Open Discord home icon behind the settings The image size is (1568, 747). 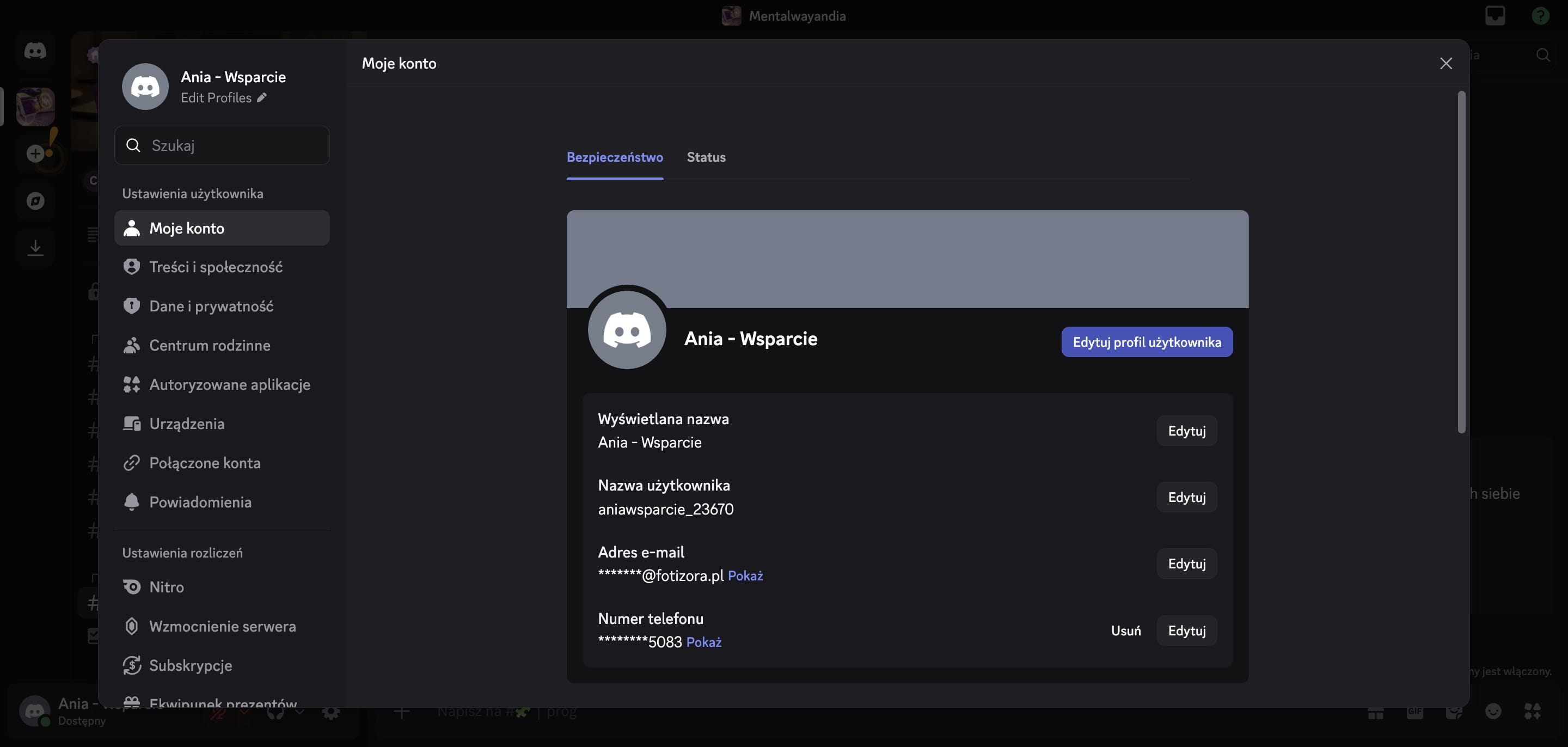[35, 51]
